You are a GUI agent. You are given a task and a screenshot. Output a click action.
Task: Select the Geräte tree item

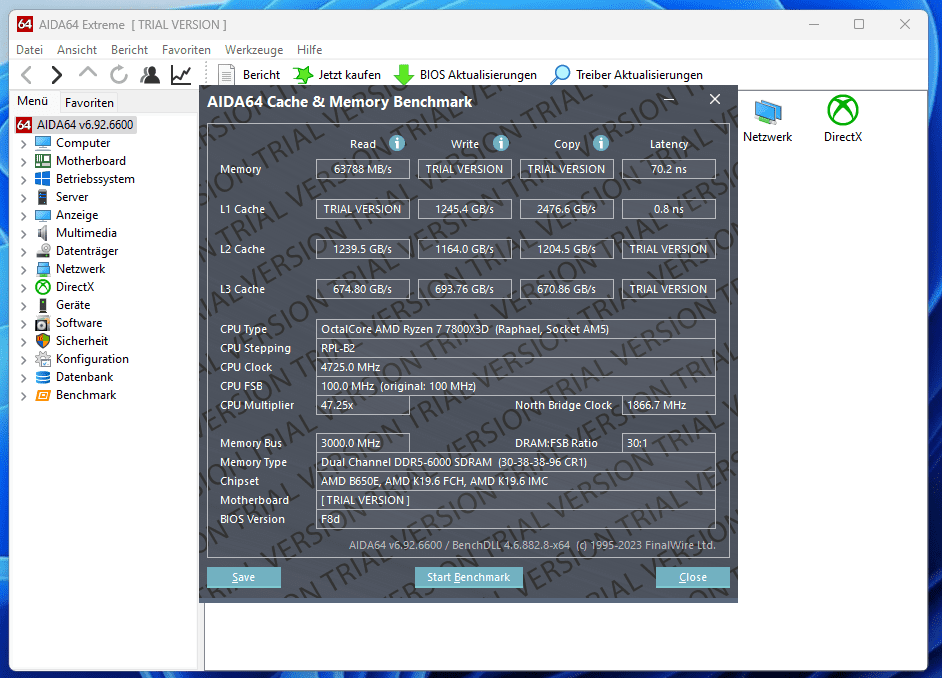click(x=73, y=305)
